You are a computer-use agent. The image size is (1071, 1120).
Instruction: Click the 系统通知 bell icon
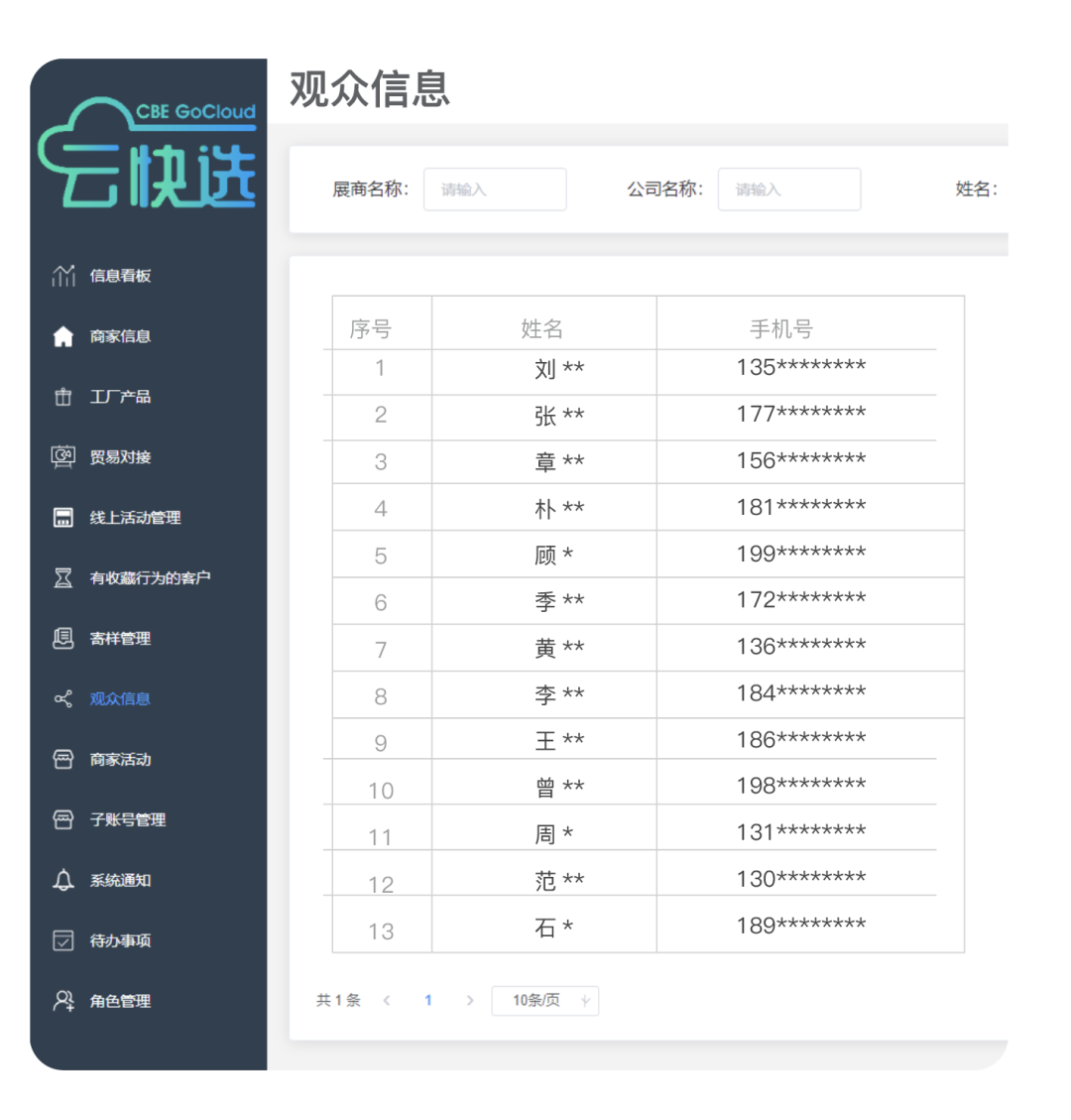click(64, 880)
